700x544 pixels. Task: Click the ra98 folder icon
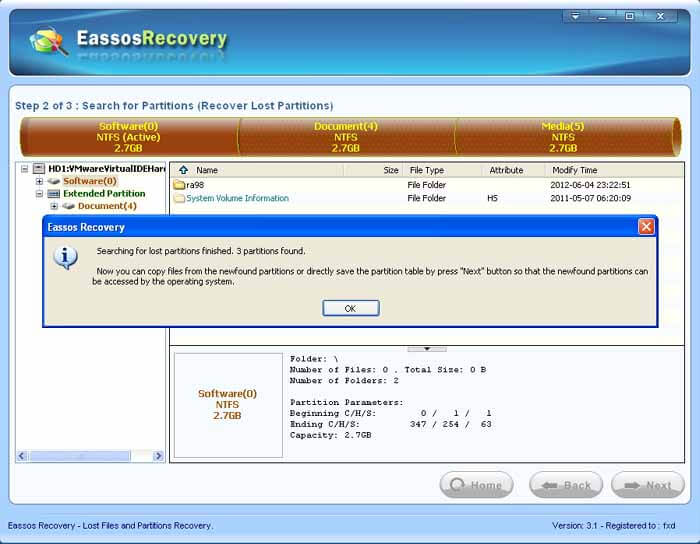point(179,185)
